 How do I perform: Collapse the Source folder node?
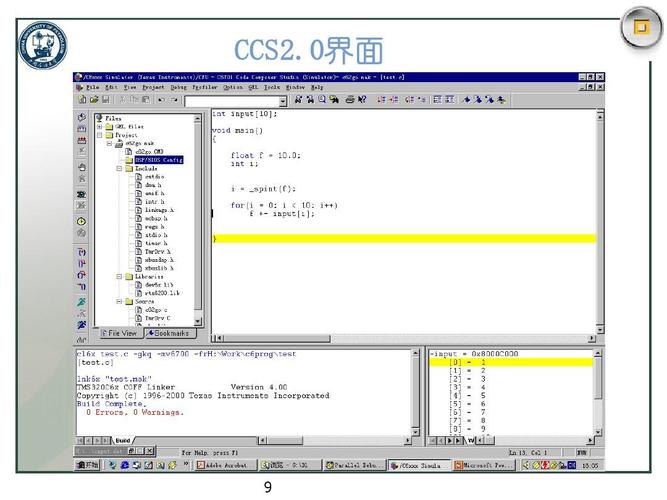(119, 302)
